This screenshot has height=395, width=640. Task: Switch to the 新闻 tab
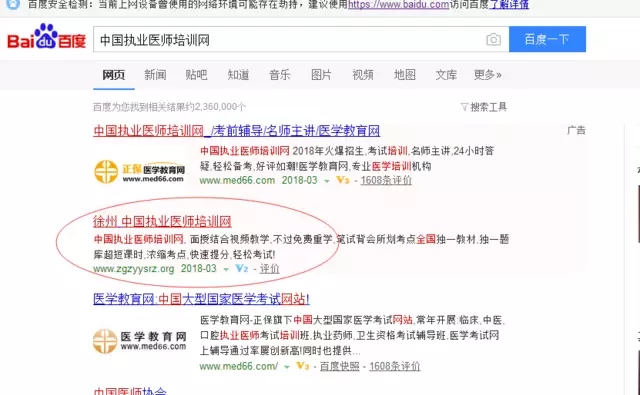point(155,75)
